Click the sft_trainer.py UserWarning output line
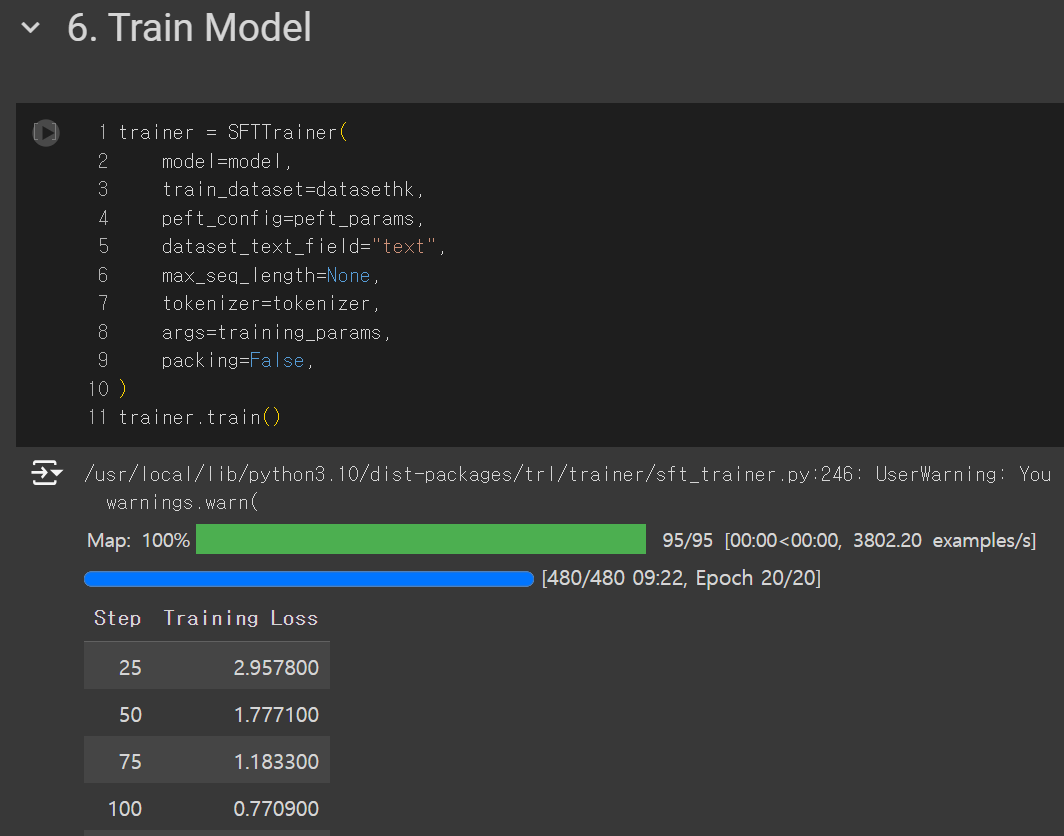Image resolution: width=1064 pixels, height=836 pixels. tap(567, 474)
